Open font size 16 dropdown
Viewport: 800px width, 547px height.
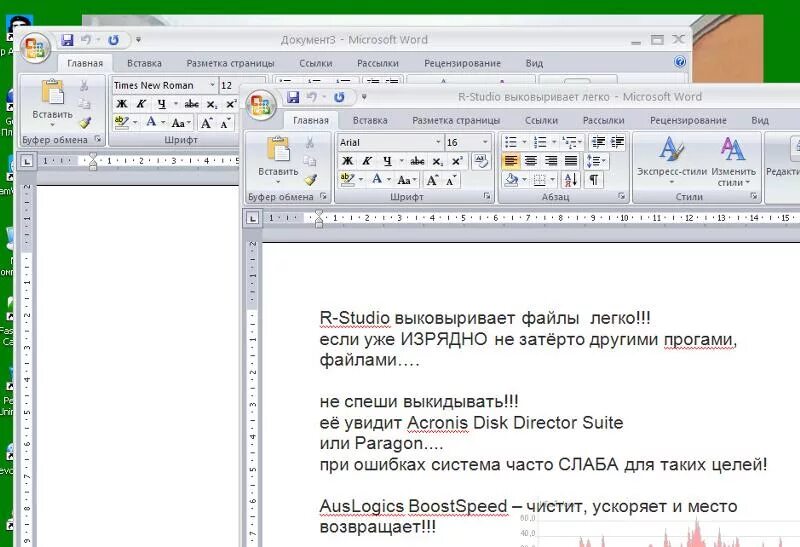pos(485,142)
